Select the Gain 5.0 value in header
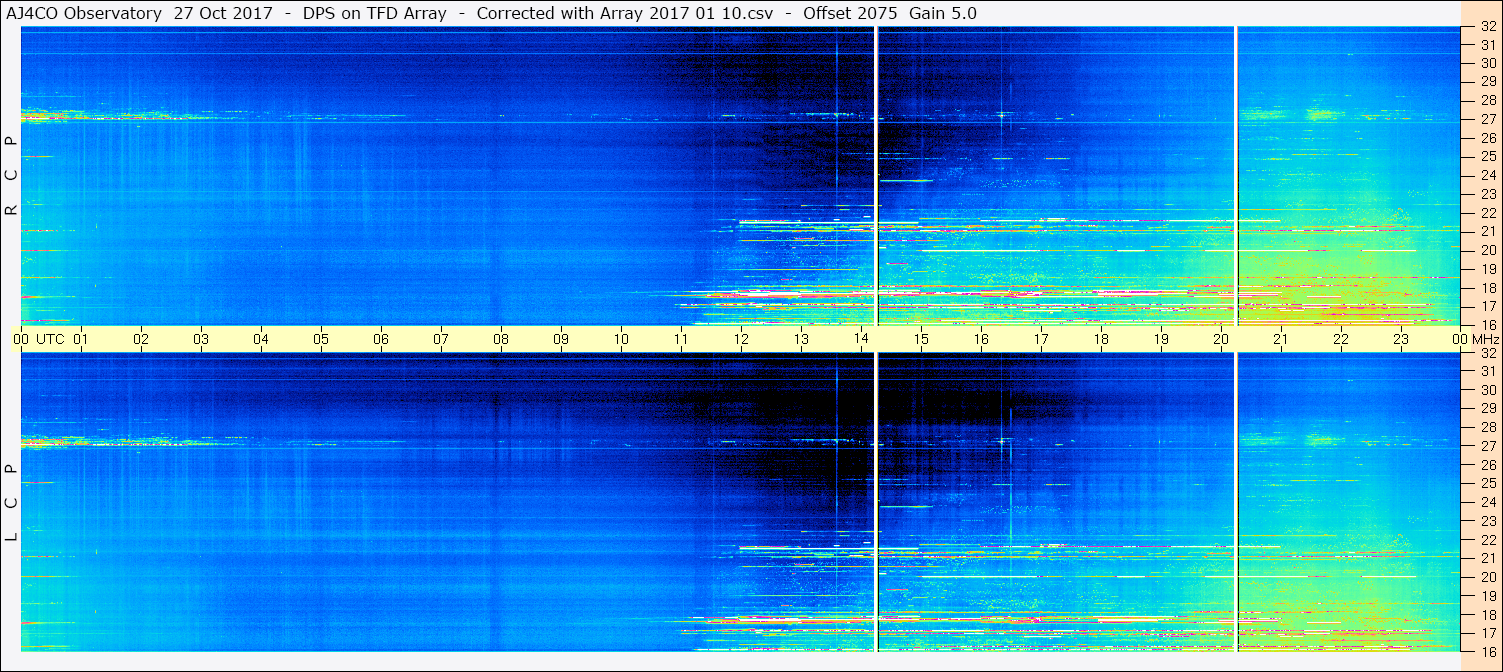The image size is (1503, 672). coord(943,13)
